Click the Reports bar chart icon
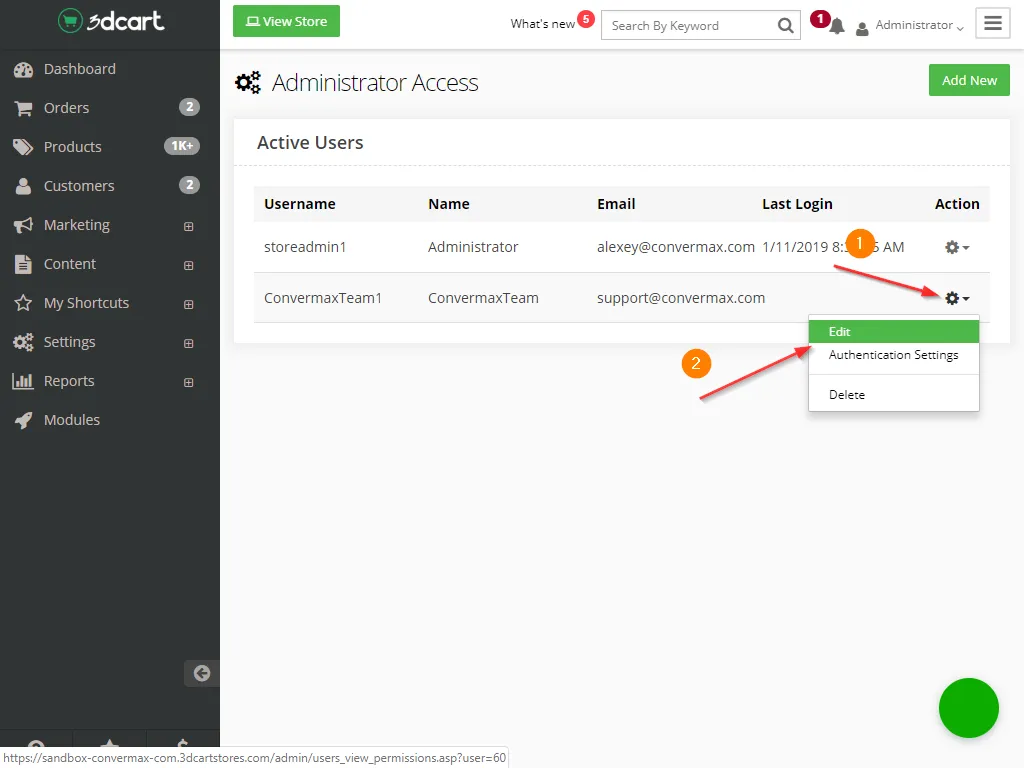Screen dimensions: 1024x768 click(23, 381)
